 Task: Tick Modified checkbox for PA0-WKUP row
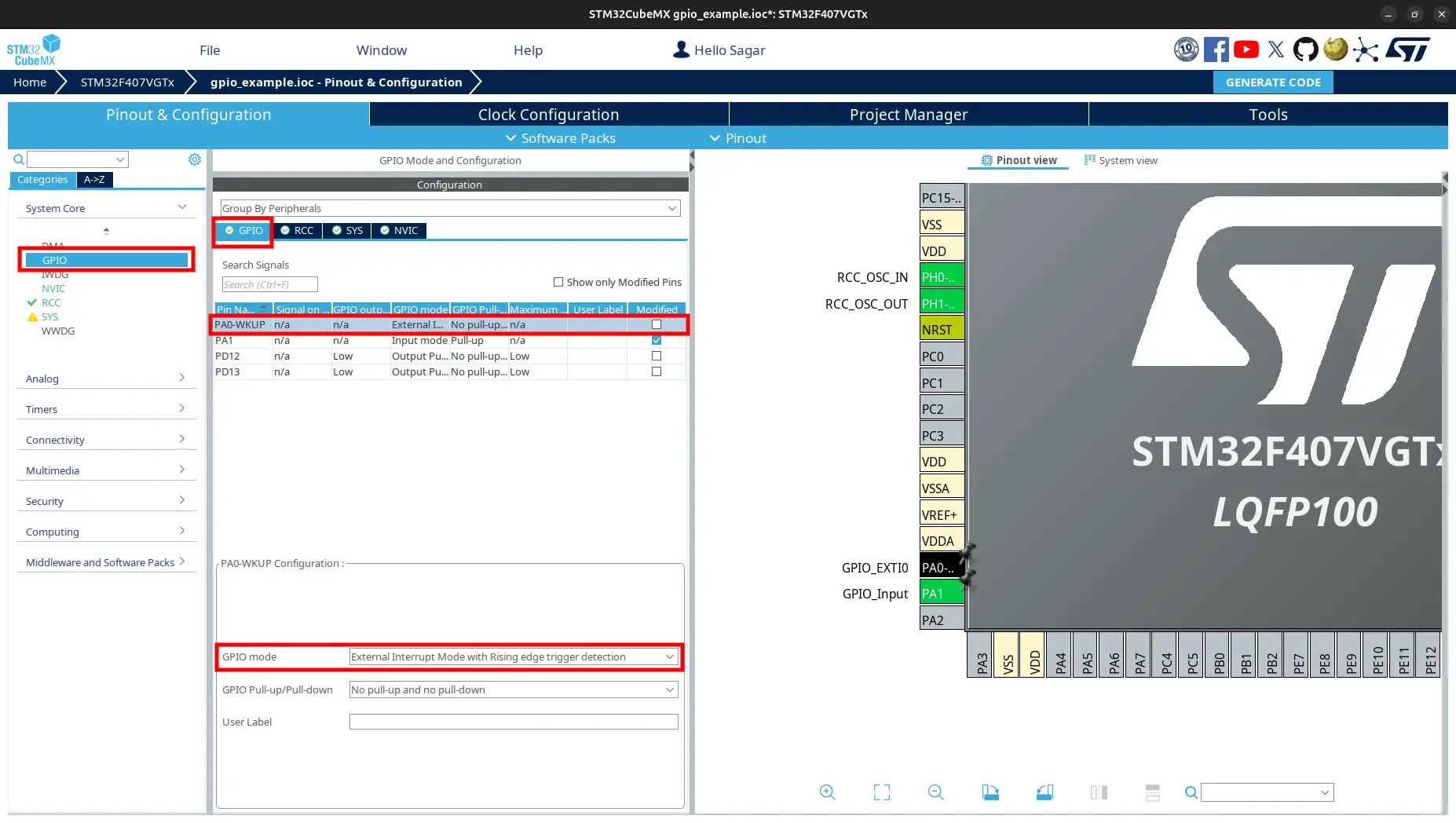(657, 324)
